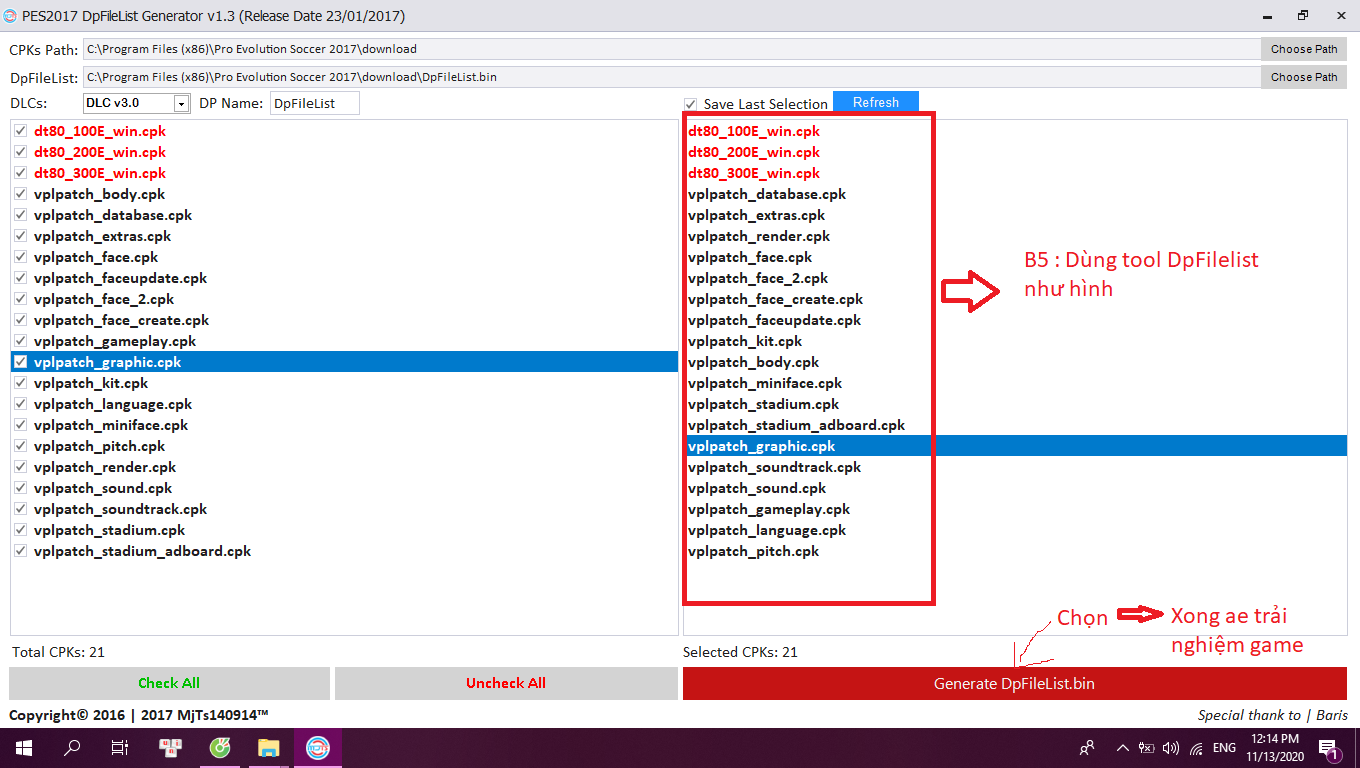Open Task View on the taskbar
1360x768 pixels.
coord(120,747)
